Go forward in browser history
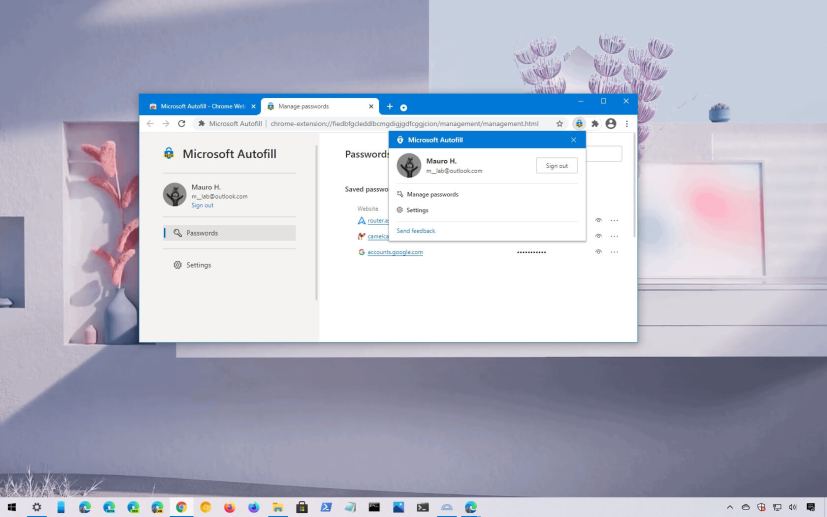The height and width of the screenshot is (517, 827). click(166, 123)
